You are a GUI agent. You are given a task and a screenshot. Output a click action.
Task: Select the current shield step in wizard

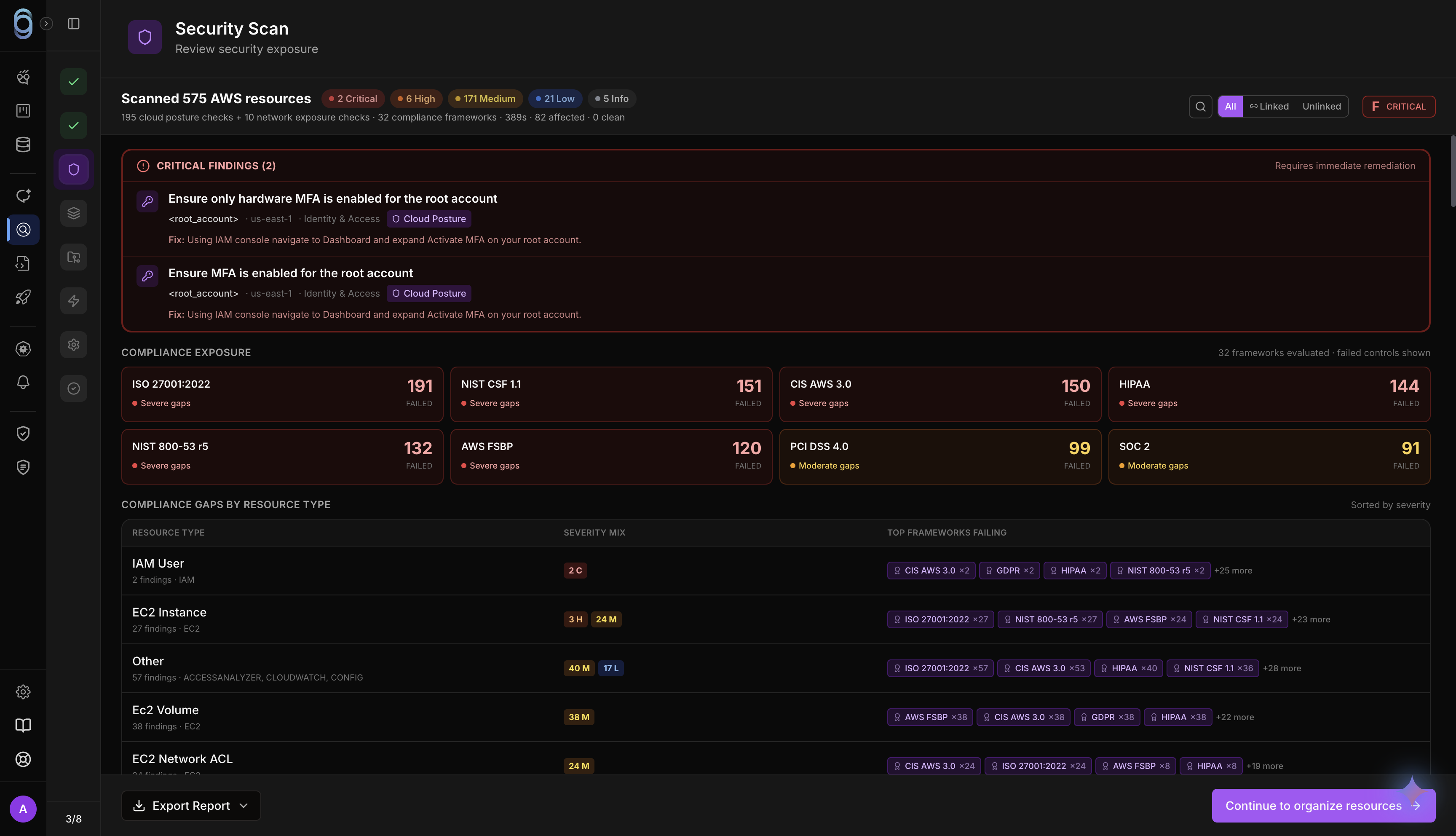[73, 169]
